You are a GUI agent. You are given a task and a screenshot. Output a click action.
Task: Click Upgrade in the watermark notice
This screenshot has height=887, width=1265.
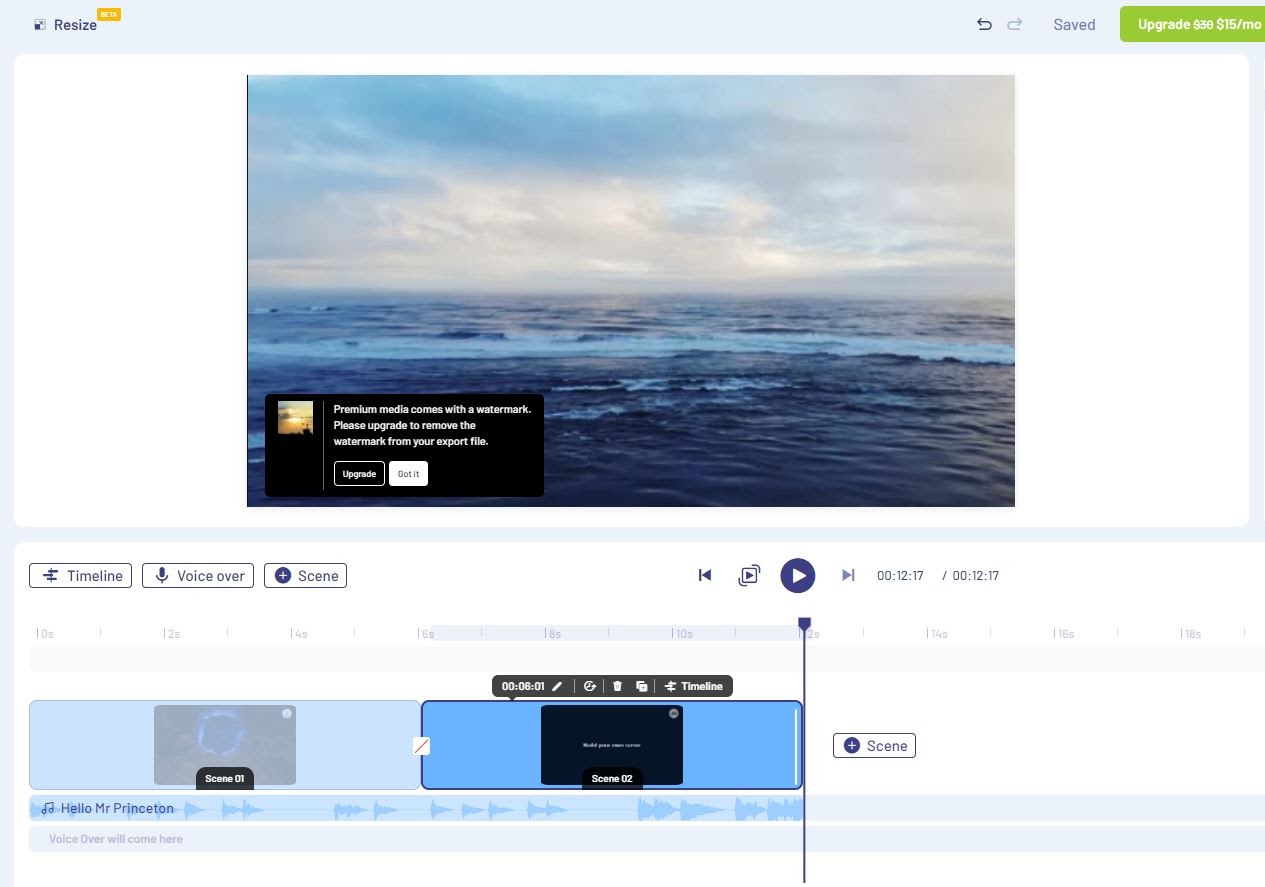pyautogui.click(x=359, y=473)
